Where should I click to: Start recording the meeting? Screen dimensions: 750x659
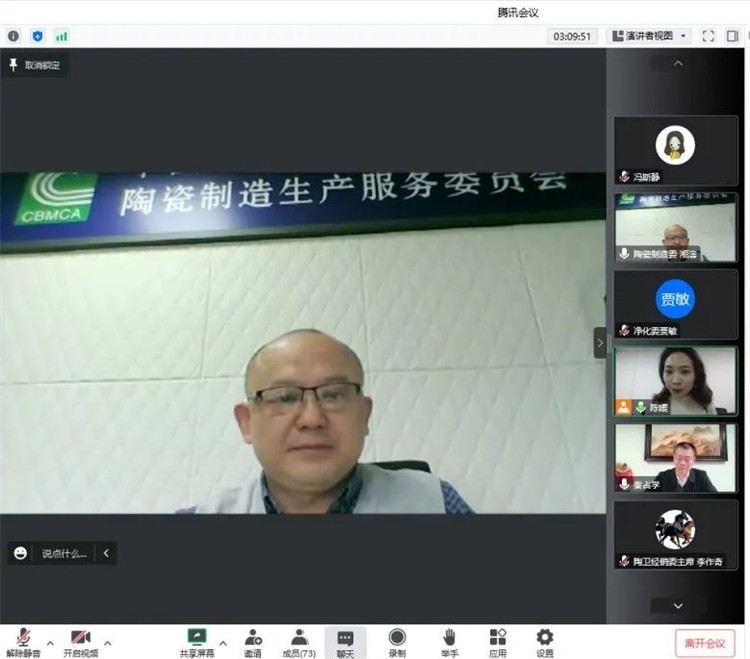(397, 643)
